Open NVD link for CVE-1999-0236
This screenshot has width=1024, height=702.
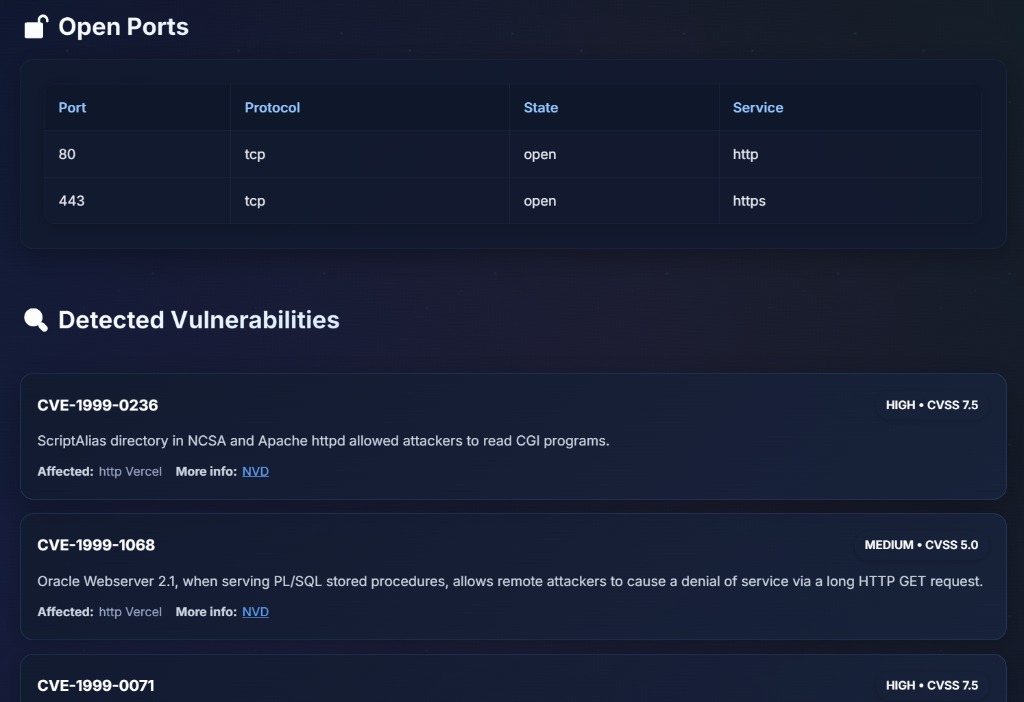(255, 471)
